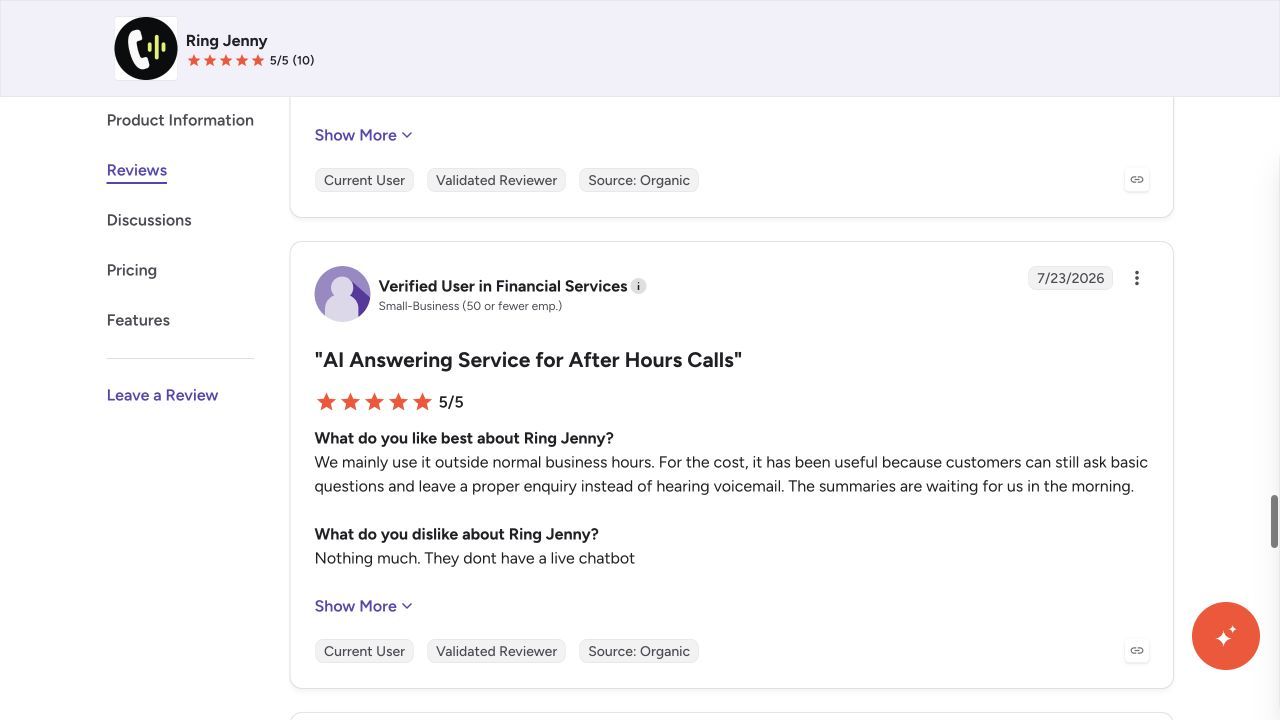Open the Discussions section
Viewport: 1280px width, 720px height.
point(149,220)
